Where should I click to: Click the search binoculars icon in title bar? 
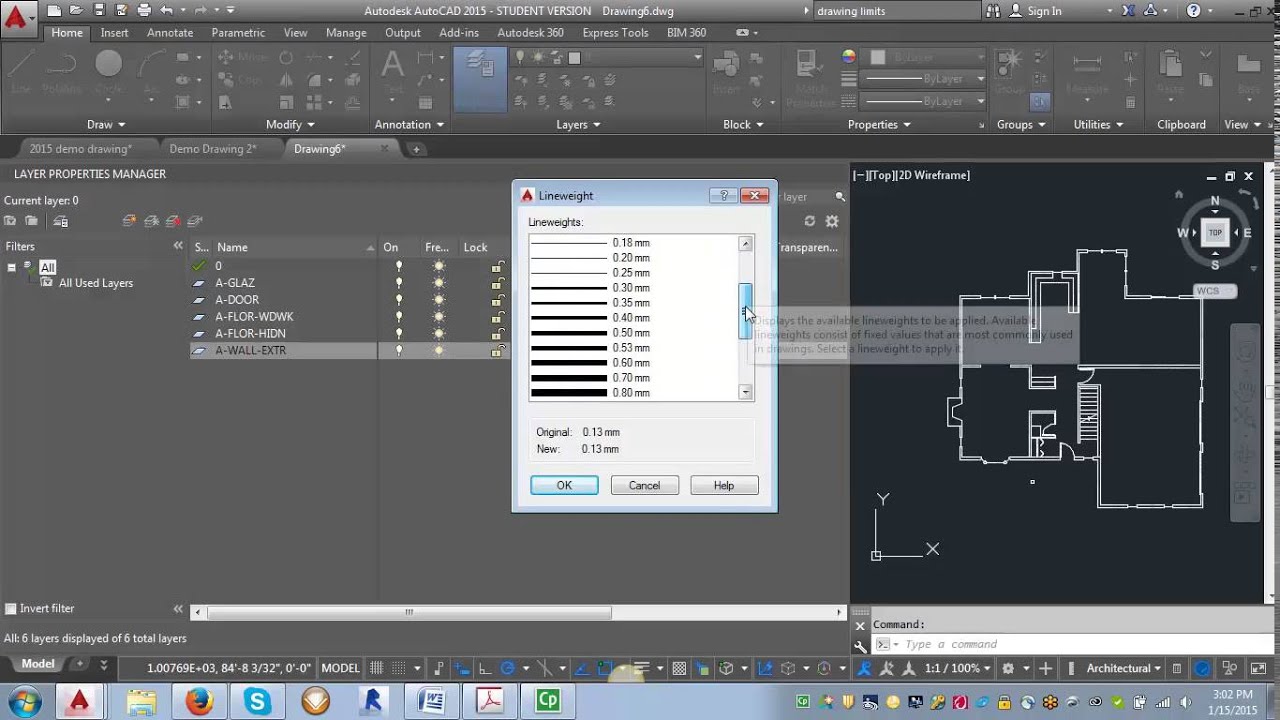point(993,11)
